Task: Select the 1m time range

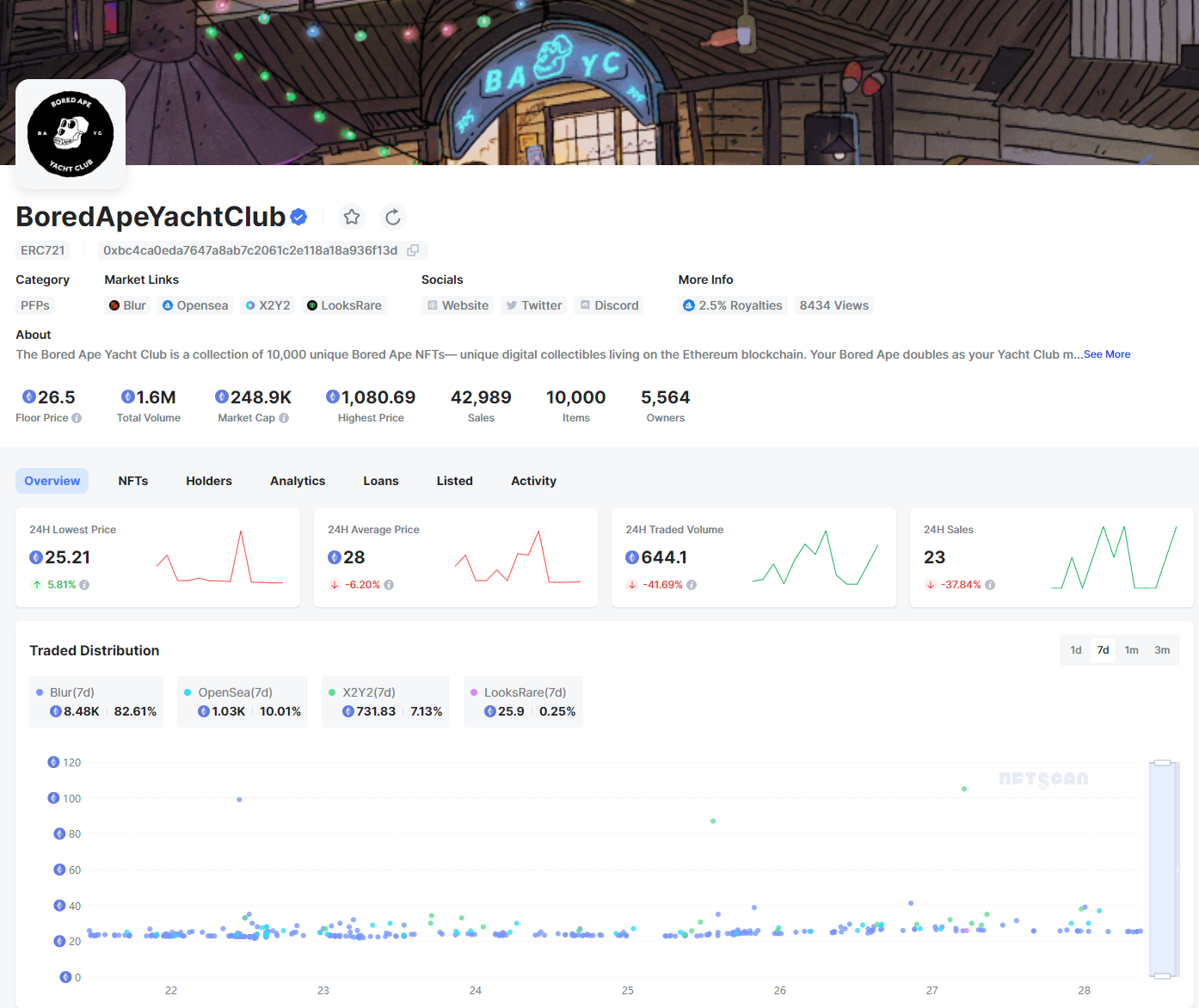Action: coord(1132,650)
